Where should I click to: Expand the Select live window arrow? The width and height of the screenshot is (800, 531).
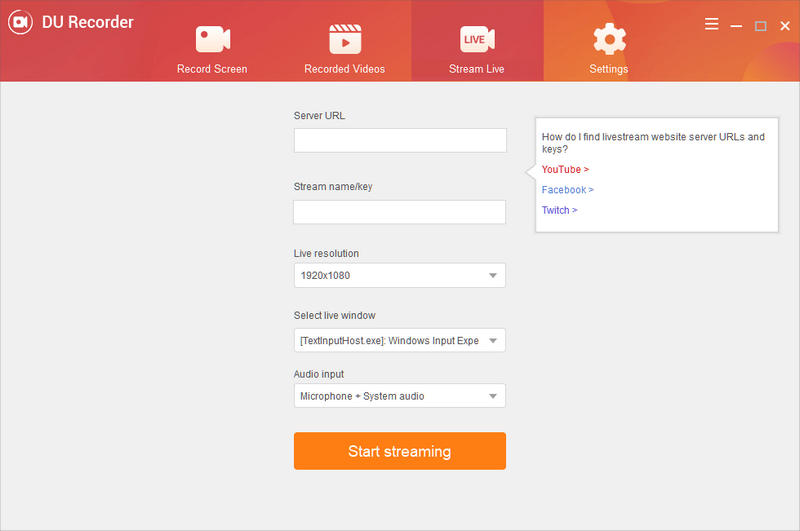493,341
